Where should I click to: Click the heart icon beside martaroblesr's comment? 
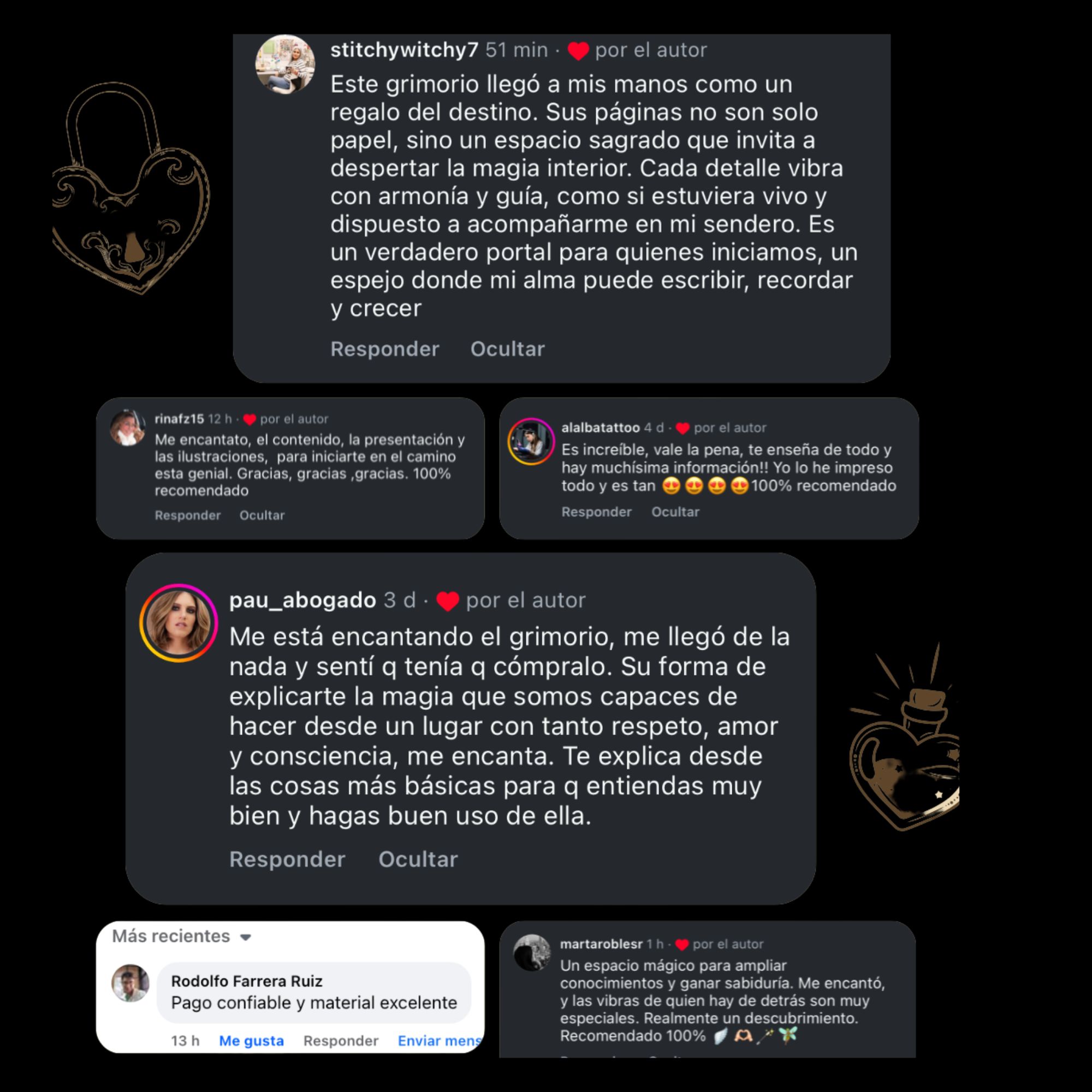tap(681, 945)
